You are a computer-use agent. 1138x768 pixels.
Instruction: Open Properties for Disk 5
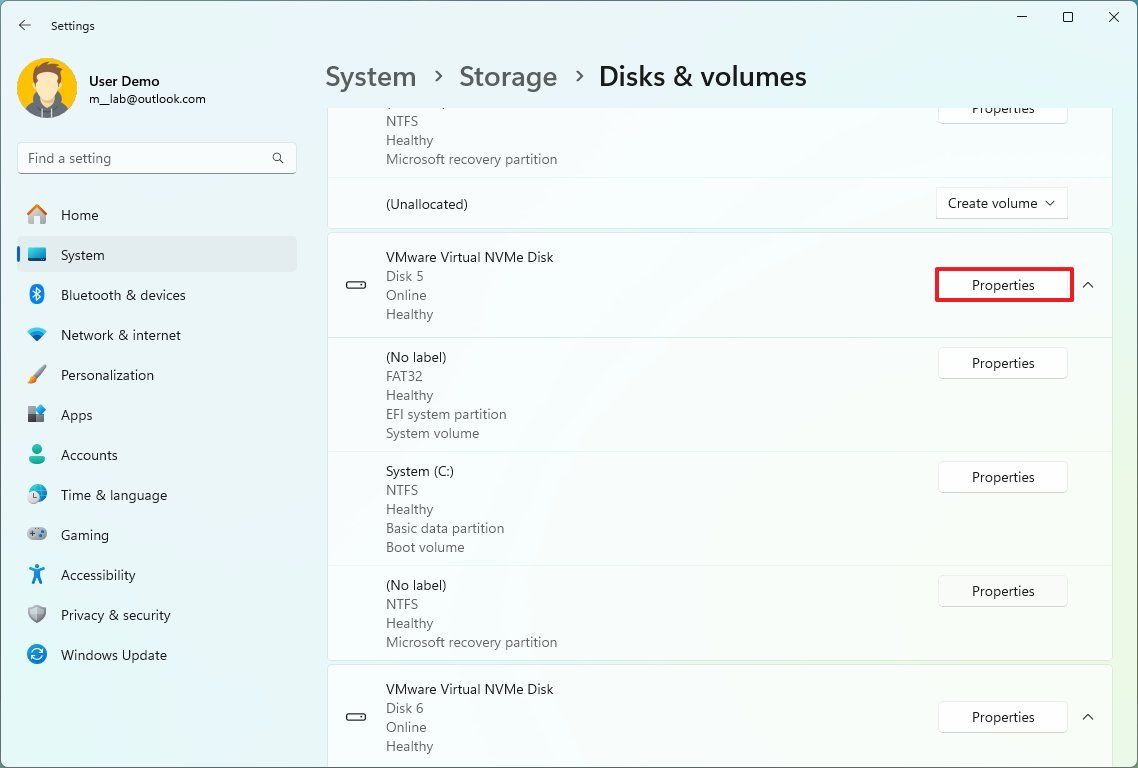point(1003,285)
